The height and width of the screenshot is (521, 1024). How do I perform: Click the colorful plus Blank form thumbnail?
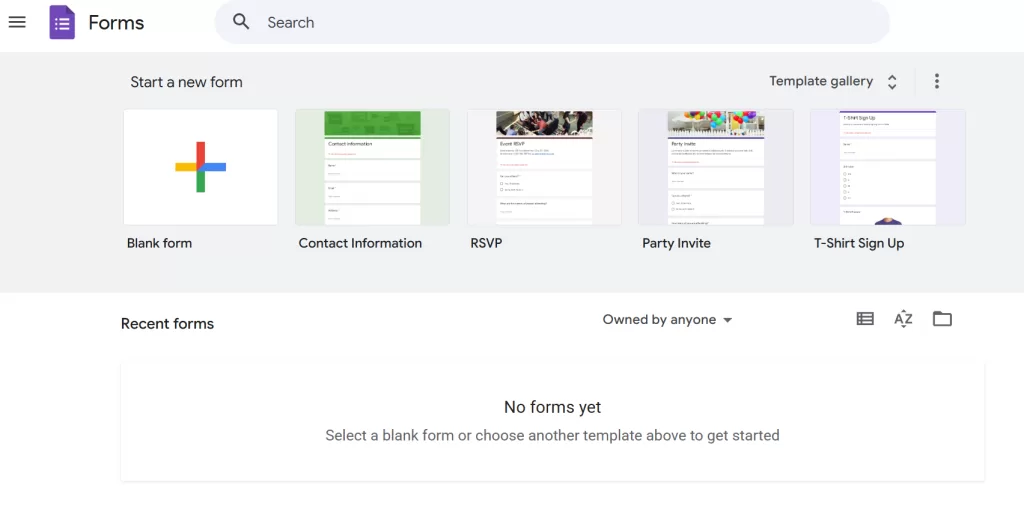200,167
